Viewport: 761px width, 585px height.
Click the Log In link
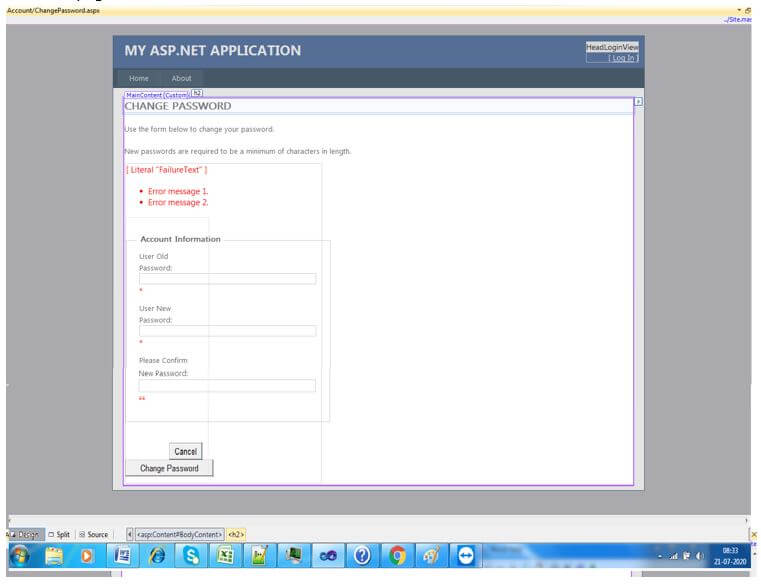(623, 58)
